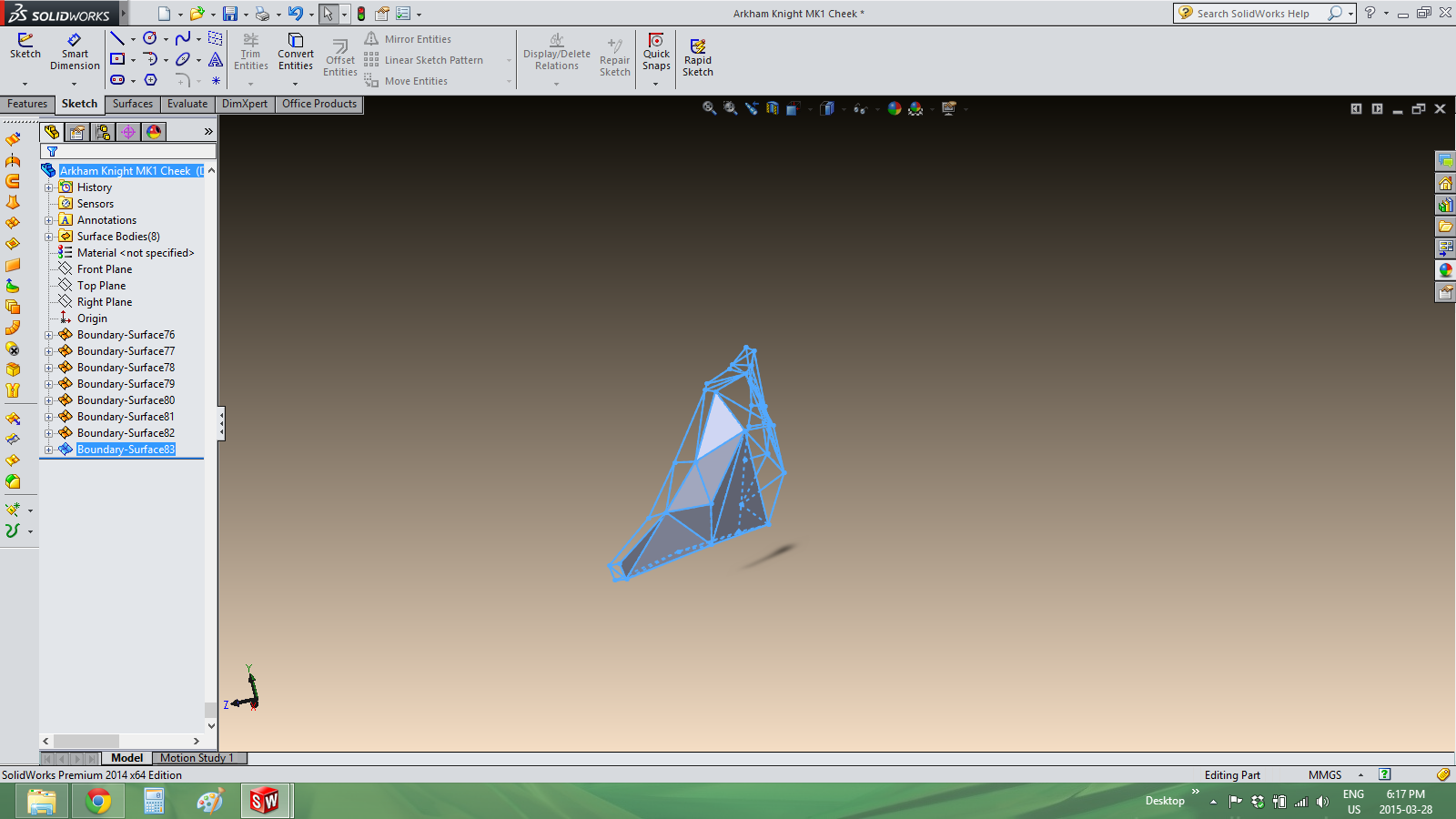Expand FeatureManager panel with double chevron
1456x819 pixels.
point(208,132)
